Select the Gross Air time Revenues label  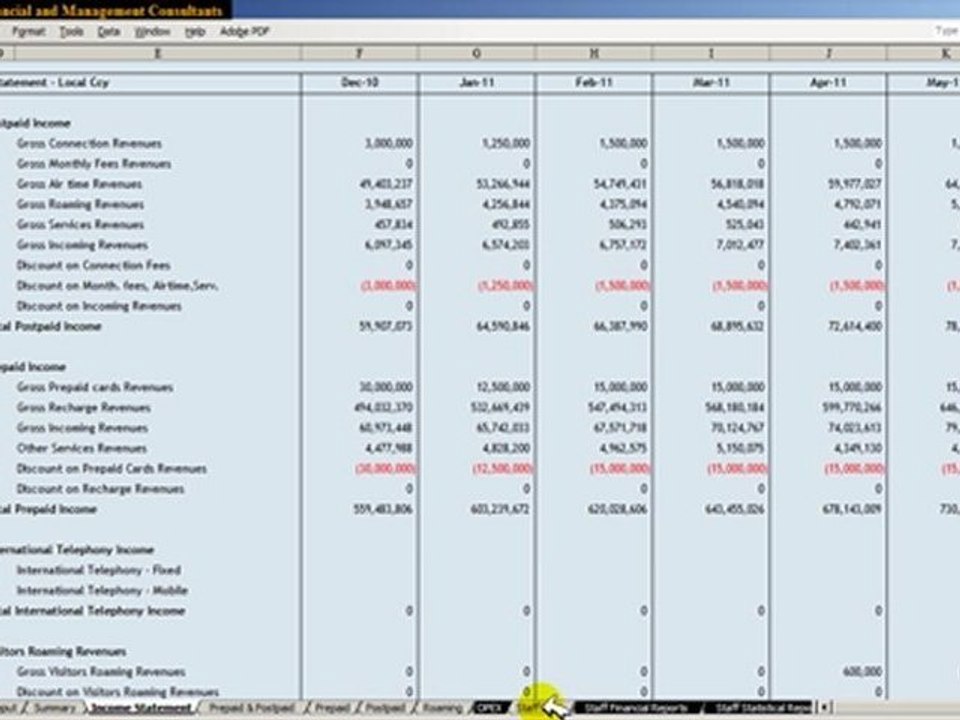(79, 184)
